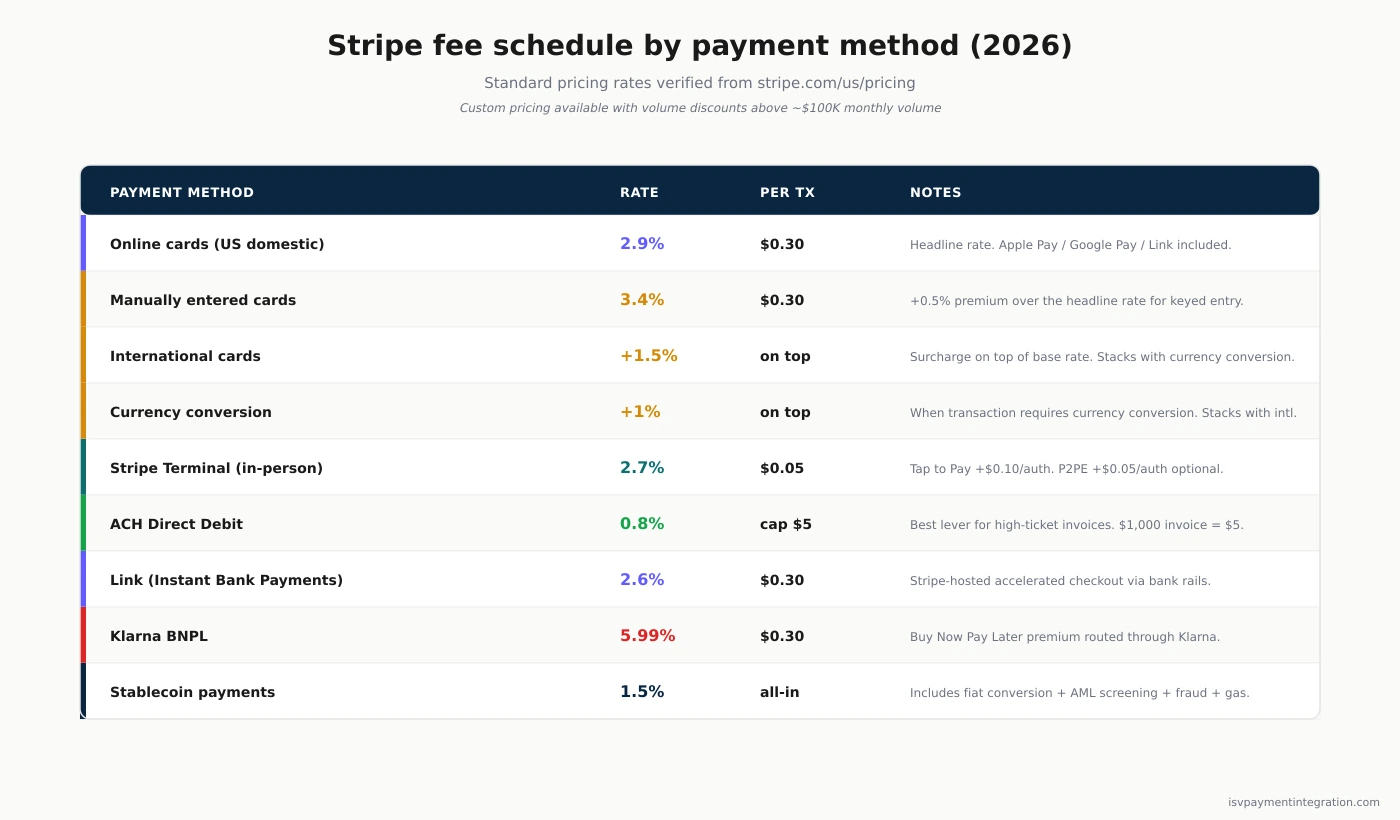Click the 'PAYMENT METHOD' column header
The height and width of the screenshot is (820, 1400).
click(182, 192)
